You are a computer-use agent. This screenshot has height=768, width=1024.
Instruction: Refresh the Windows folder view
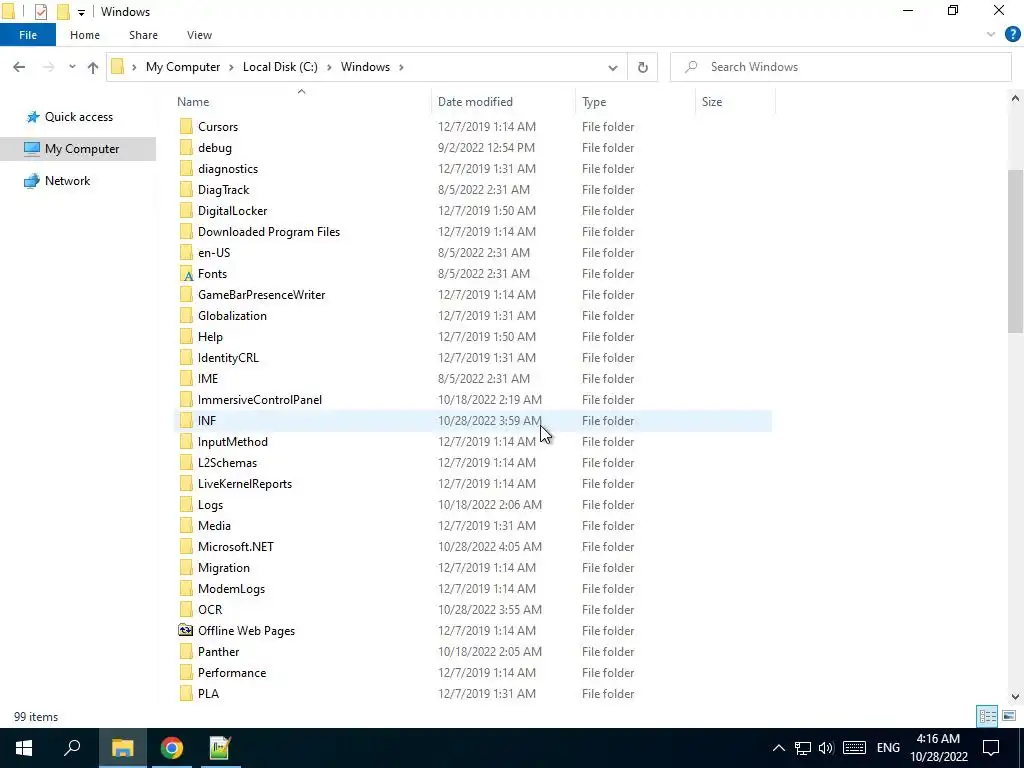click(x=643, y=67)
